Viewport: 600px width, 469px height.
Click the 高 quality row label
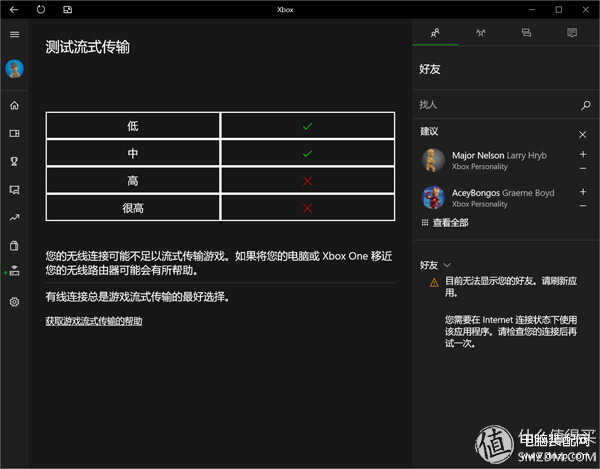(x=133, y=181)
